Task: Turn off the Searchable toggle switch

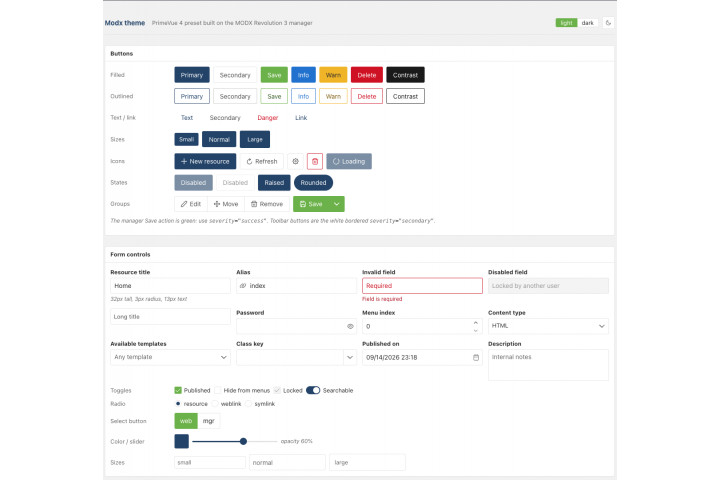Action: click(313, 390)
